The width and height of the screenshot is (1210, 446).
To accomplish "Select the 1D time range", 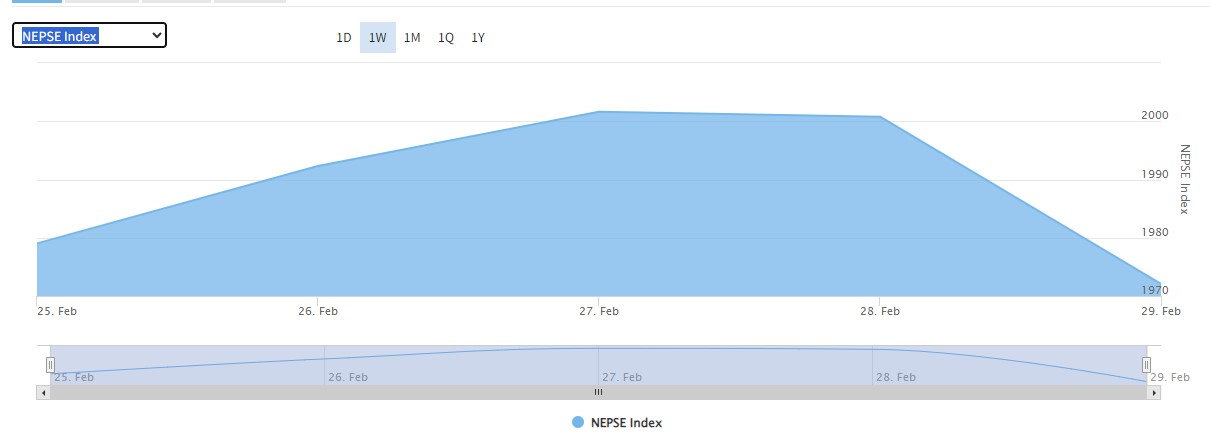I will tap(343, 38).
